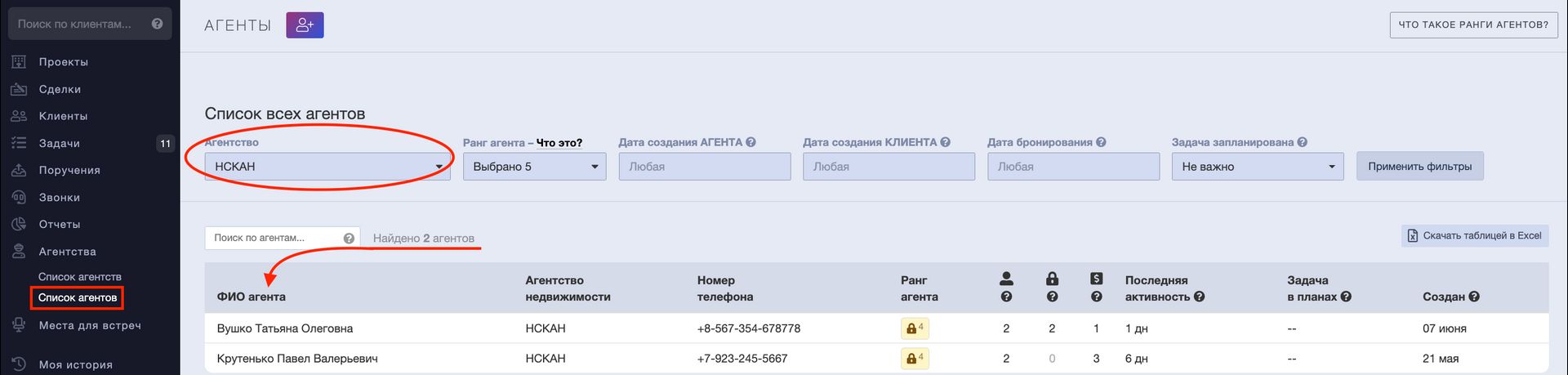Open the Ранг агента dropdown Выбрано 5
Image resolution: width=1568 pixels, height=375 pixels.
coord(534,167)
